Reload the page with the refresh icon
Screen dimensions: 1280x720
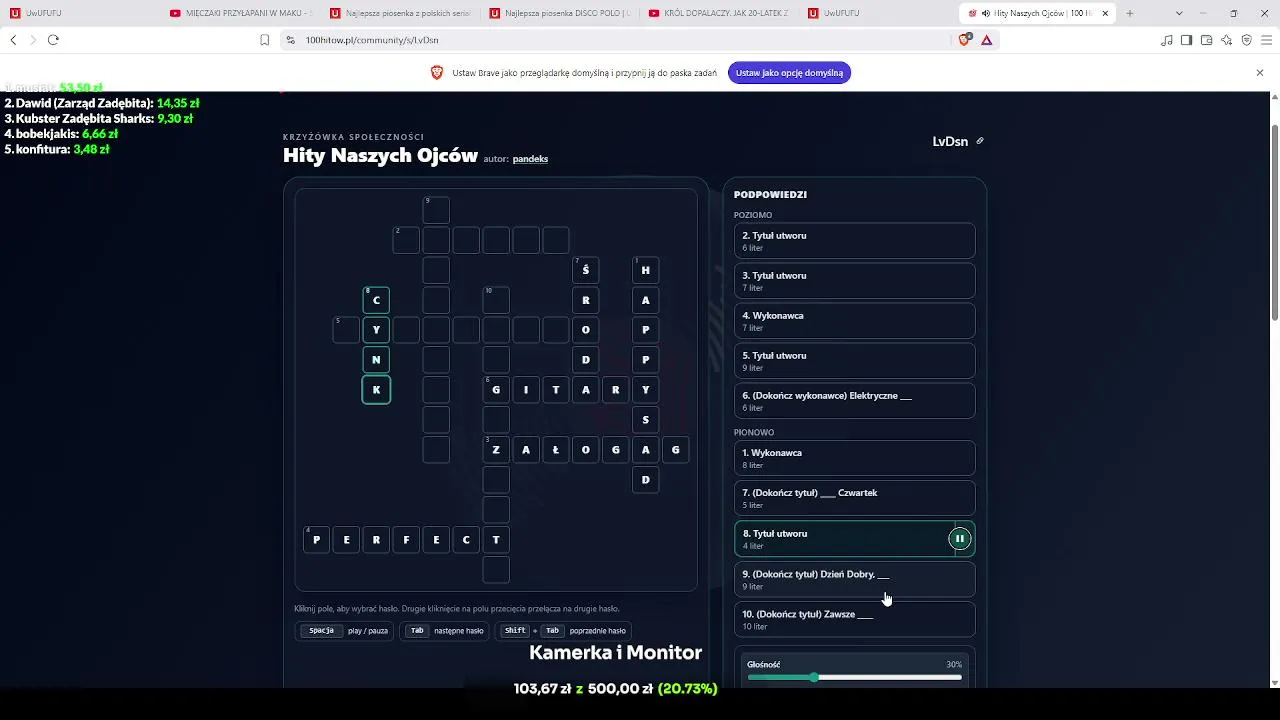(x=53, y=40)
